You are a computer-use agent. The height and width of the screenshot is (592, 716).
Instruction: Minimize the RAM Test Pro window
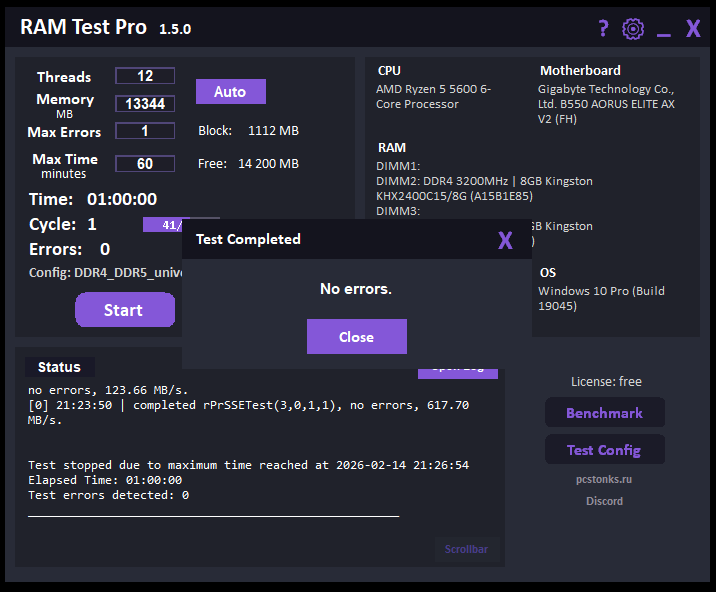pos(663,30)
